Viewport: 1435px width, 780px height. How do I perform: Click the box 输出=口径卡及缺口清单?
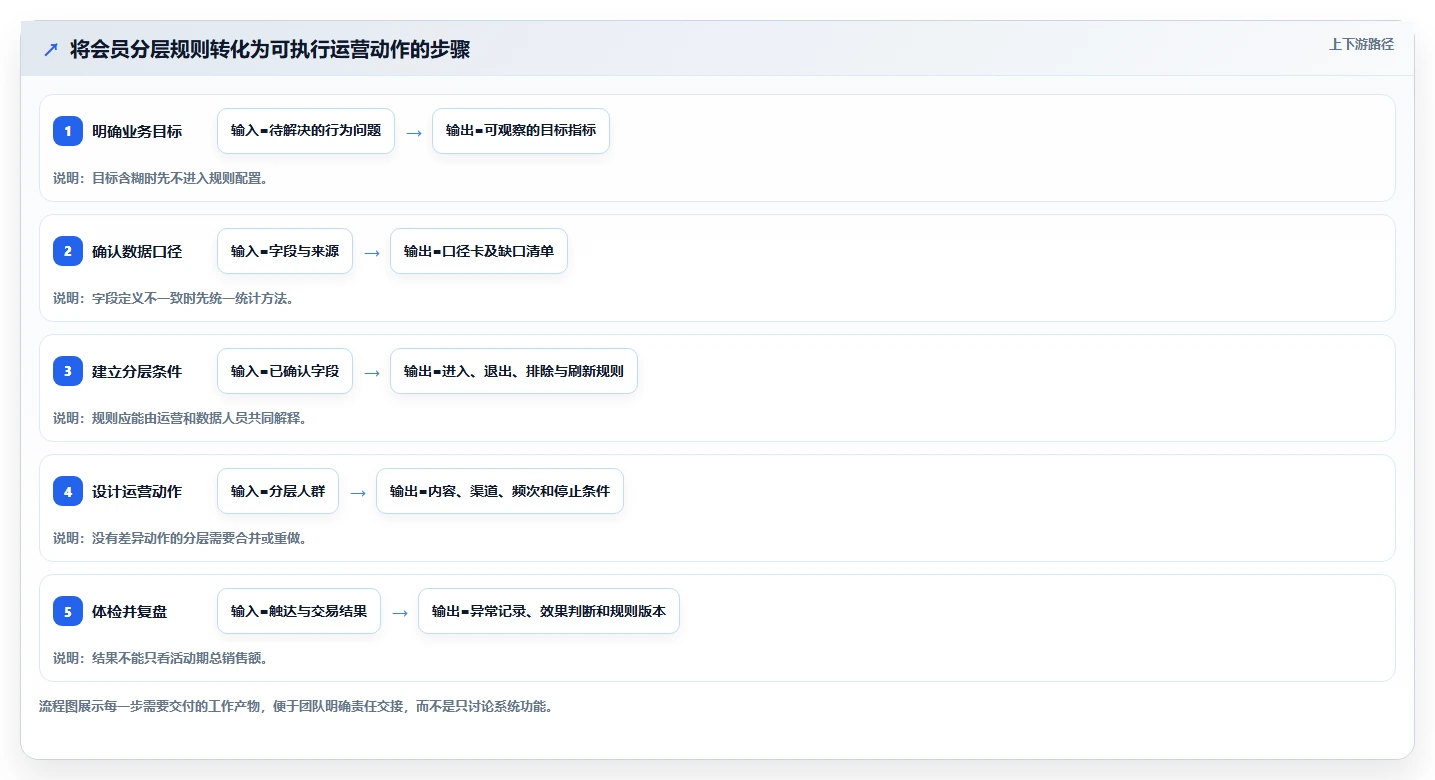[x=479, y=251]
